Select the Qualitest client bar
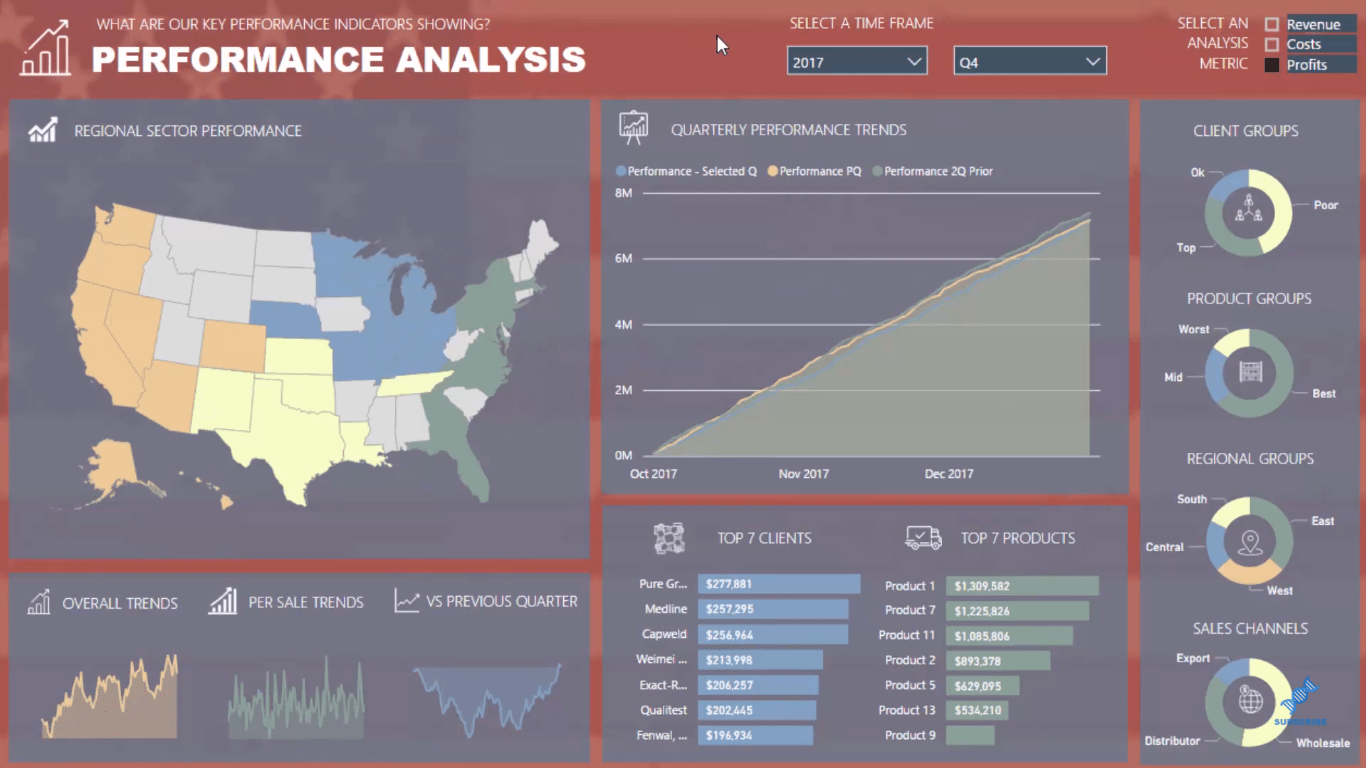Screen dimensions: 1366x768 (758, 710)
